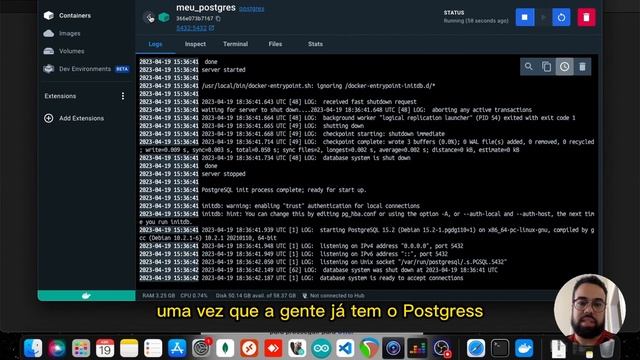
Task: Open the Extensions three-dot menu
Action: pos(123,96)
